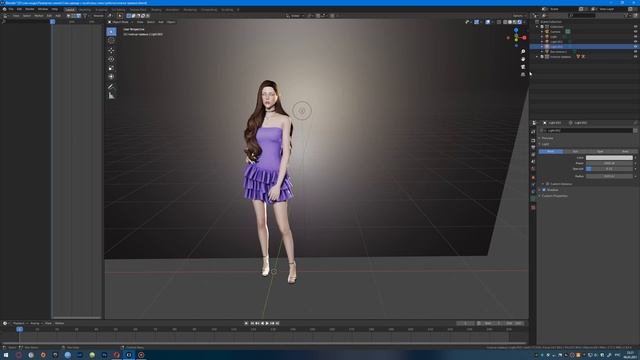This screenshot has width=640, height=360.
Task: Select the Move tool in viewport toolbar
Action: [x=111, y=51]
